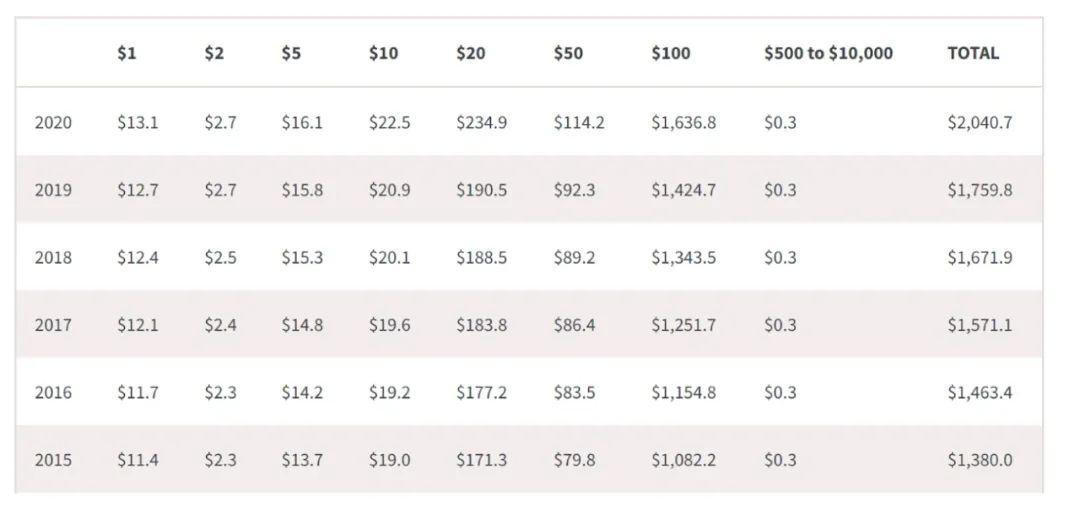Select the 2015 row label
The height and width of the screenshot is (507, 1080).
(53, 460)
